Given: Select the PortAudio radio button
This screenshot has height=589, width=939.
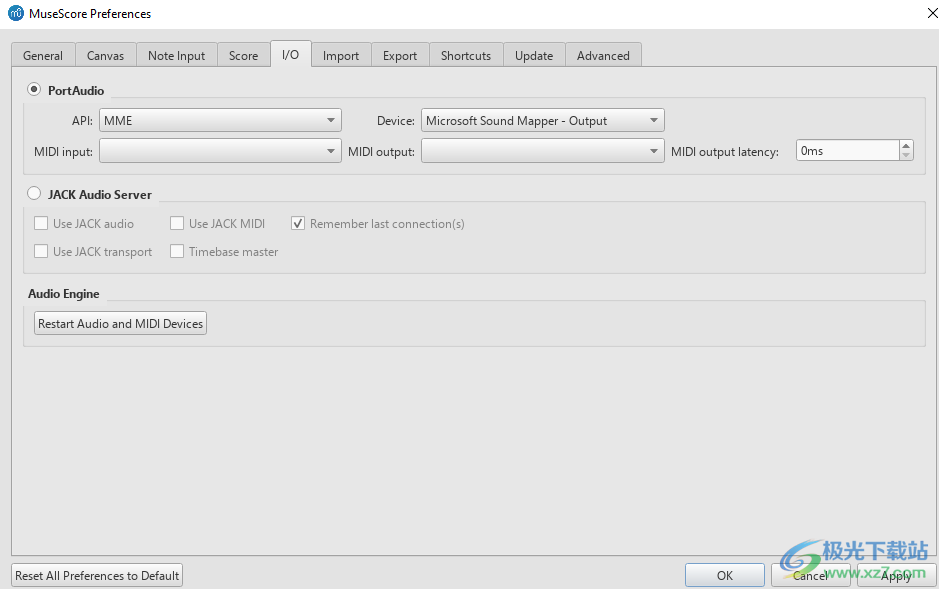Looking at the screenshot, I should tap(35, 90).
